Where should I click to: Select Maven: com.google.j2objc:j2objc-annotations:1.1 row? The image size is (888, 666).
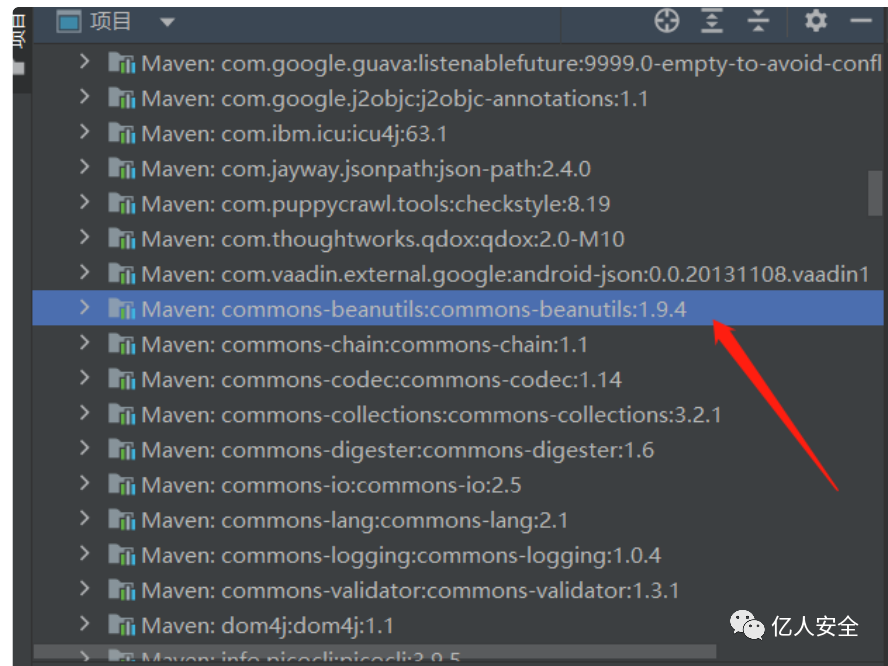tap(458, 98)
